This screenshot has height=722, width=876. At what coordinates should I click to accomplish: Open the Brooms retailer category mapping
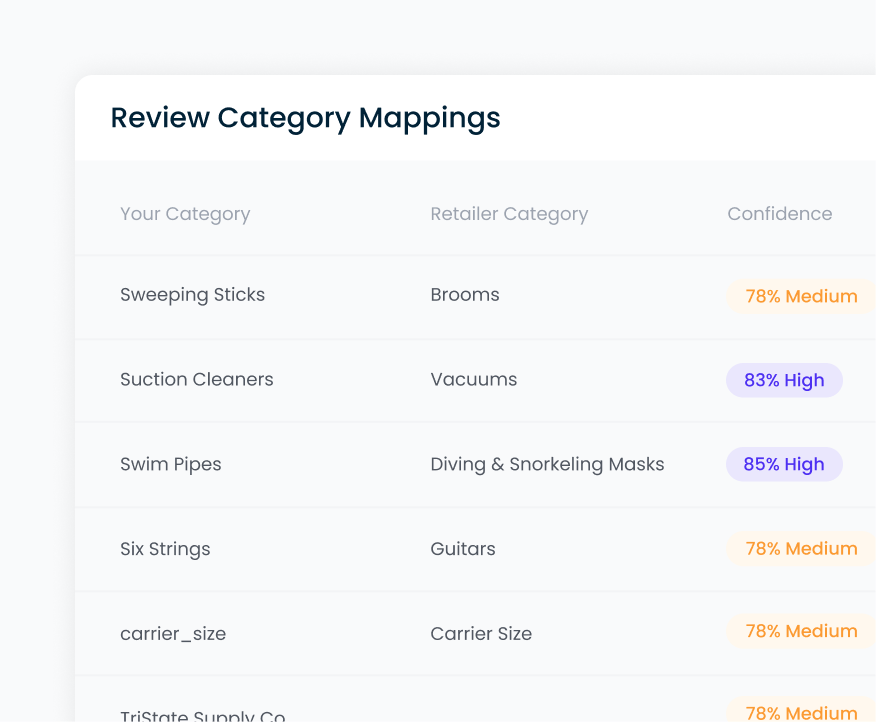pyautogui.click(x=465, y=295)
